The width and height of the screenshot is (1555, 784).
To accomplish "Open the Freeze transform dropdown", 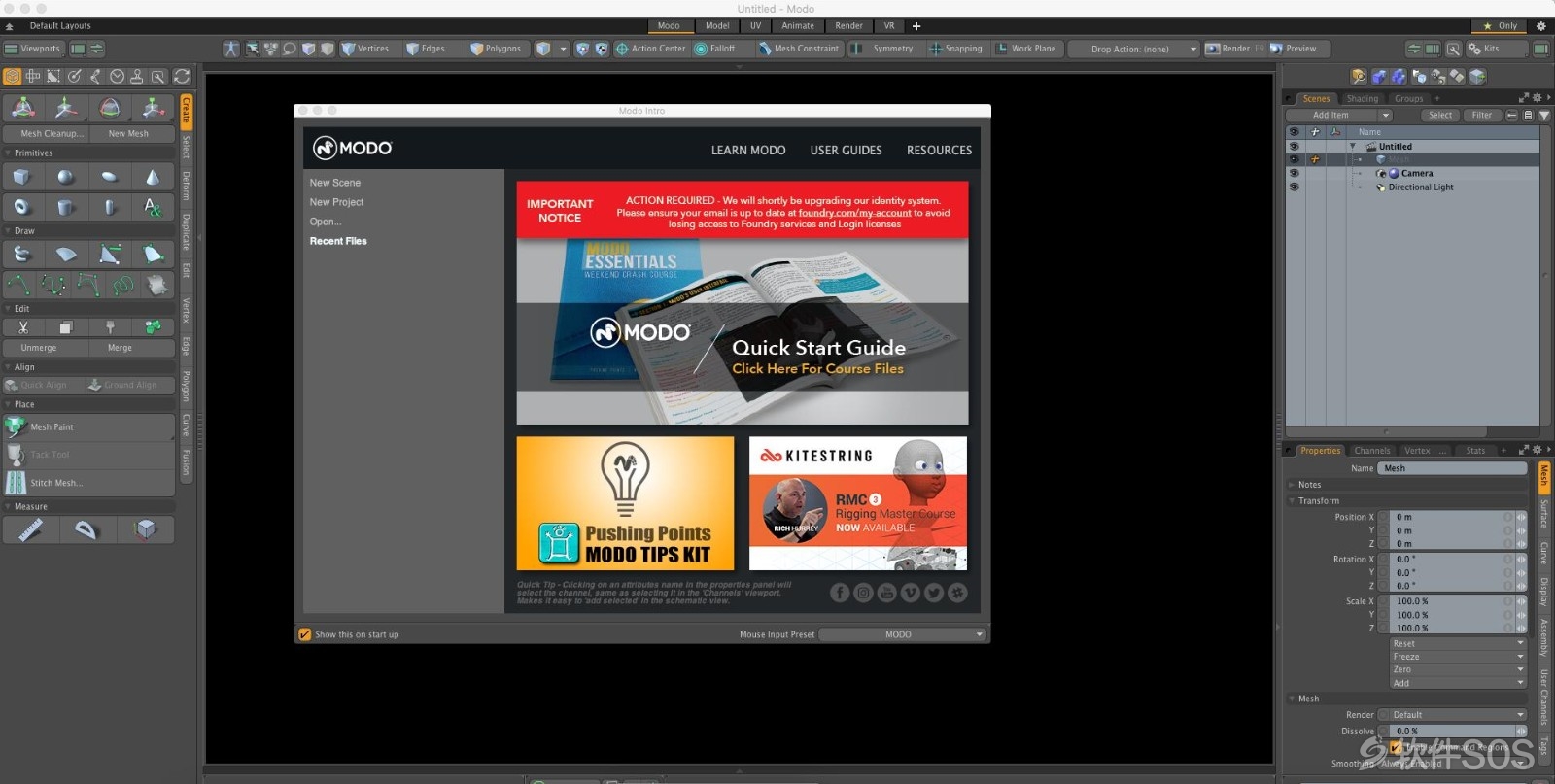I will [x=1458, y=657].
